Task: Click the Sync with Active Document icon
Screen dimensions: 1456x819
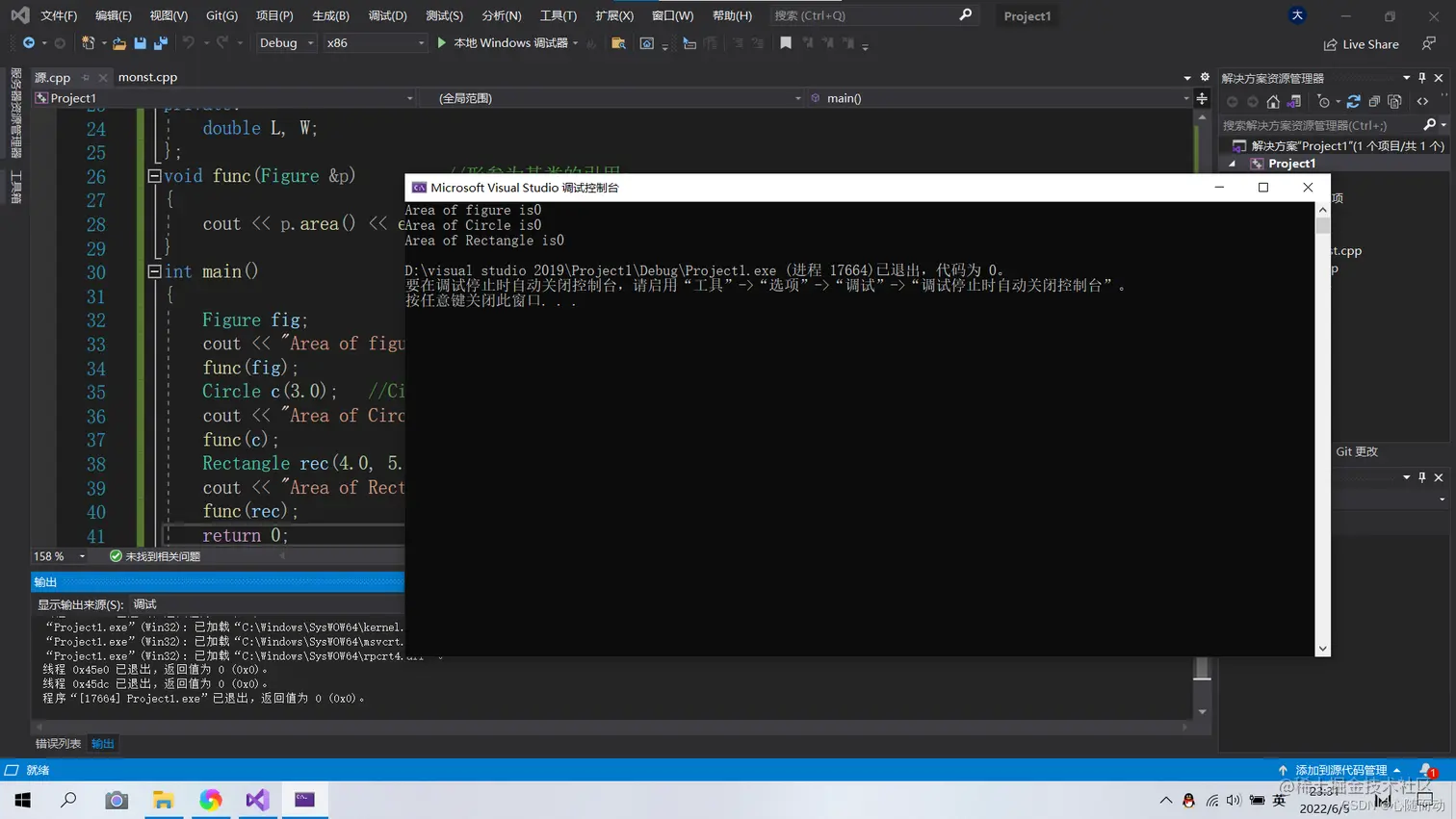Action: 1354,102
